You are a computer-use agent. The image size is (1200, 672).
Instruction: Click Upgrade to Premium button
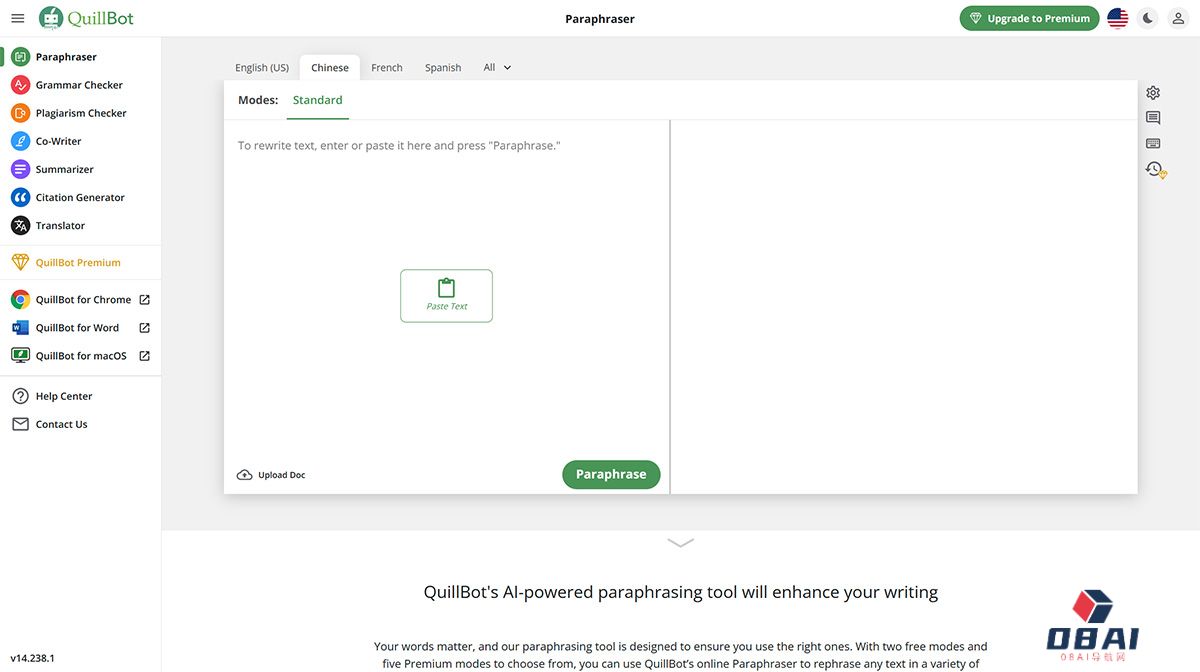click(x=1029, y=18)
